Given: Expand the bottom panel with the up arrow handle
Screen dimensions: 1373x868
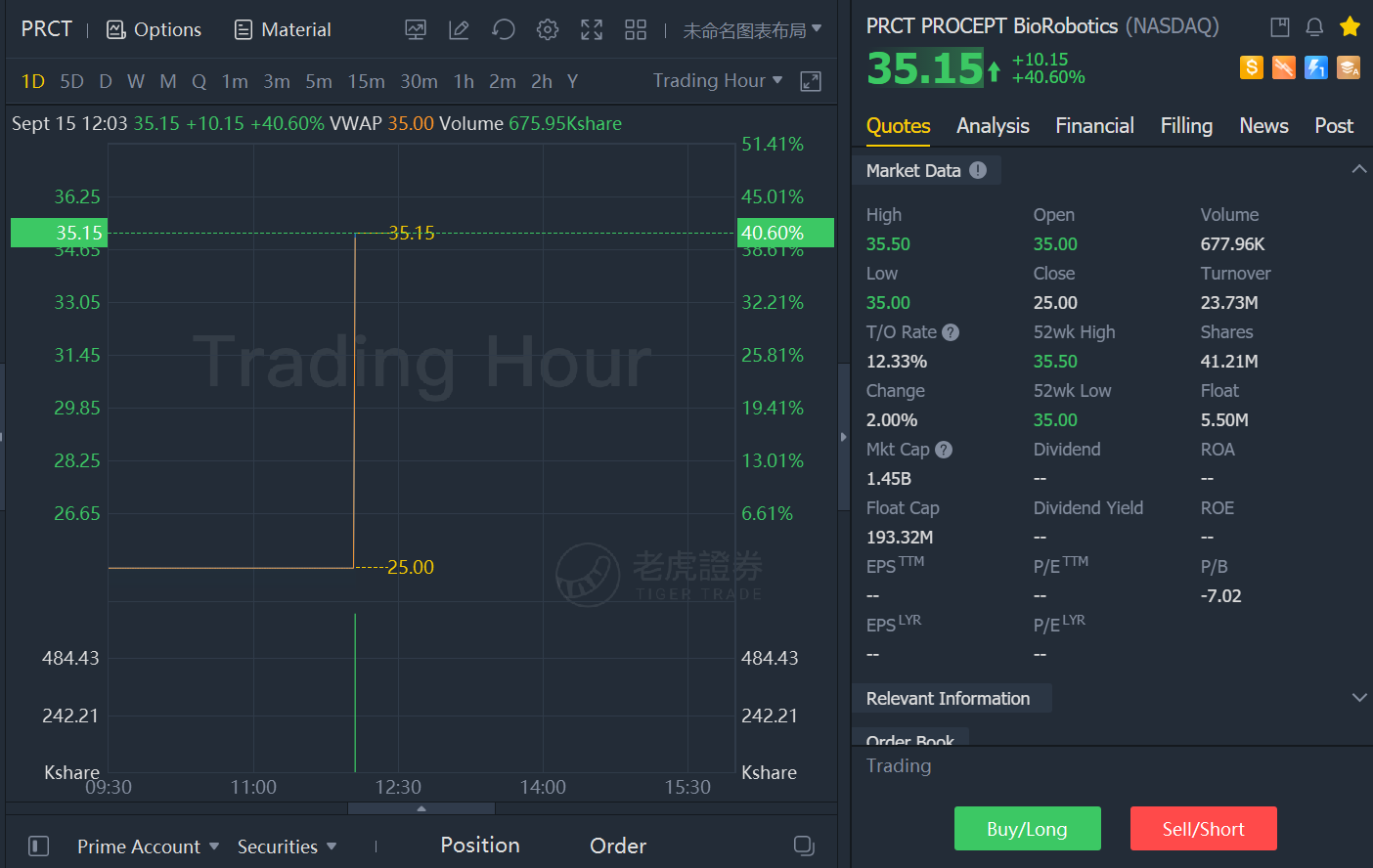Looking at the screenshot, I should 421,808.
